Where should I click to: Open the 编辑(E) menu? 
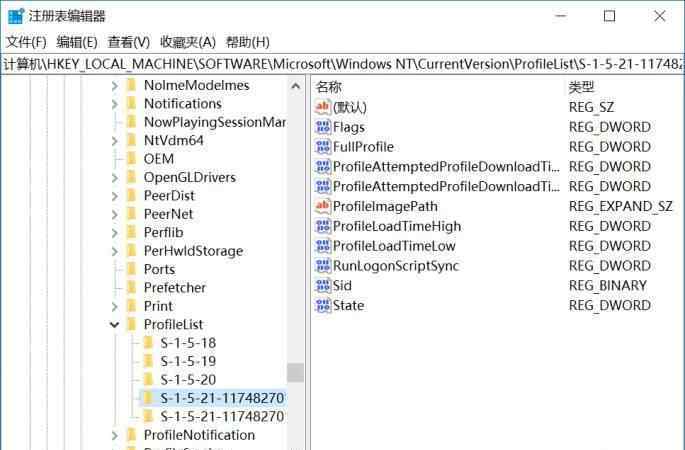[77, 42]
